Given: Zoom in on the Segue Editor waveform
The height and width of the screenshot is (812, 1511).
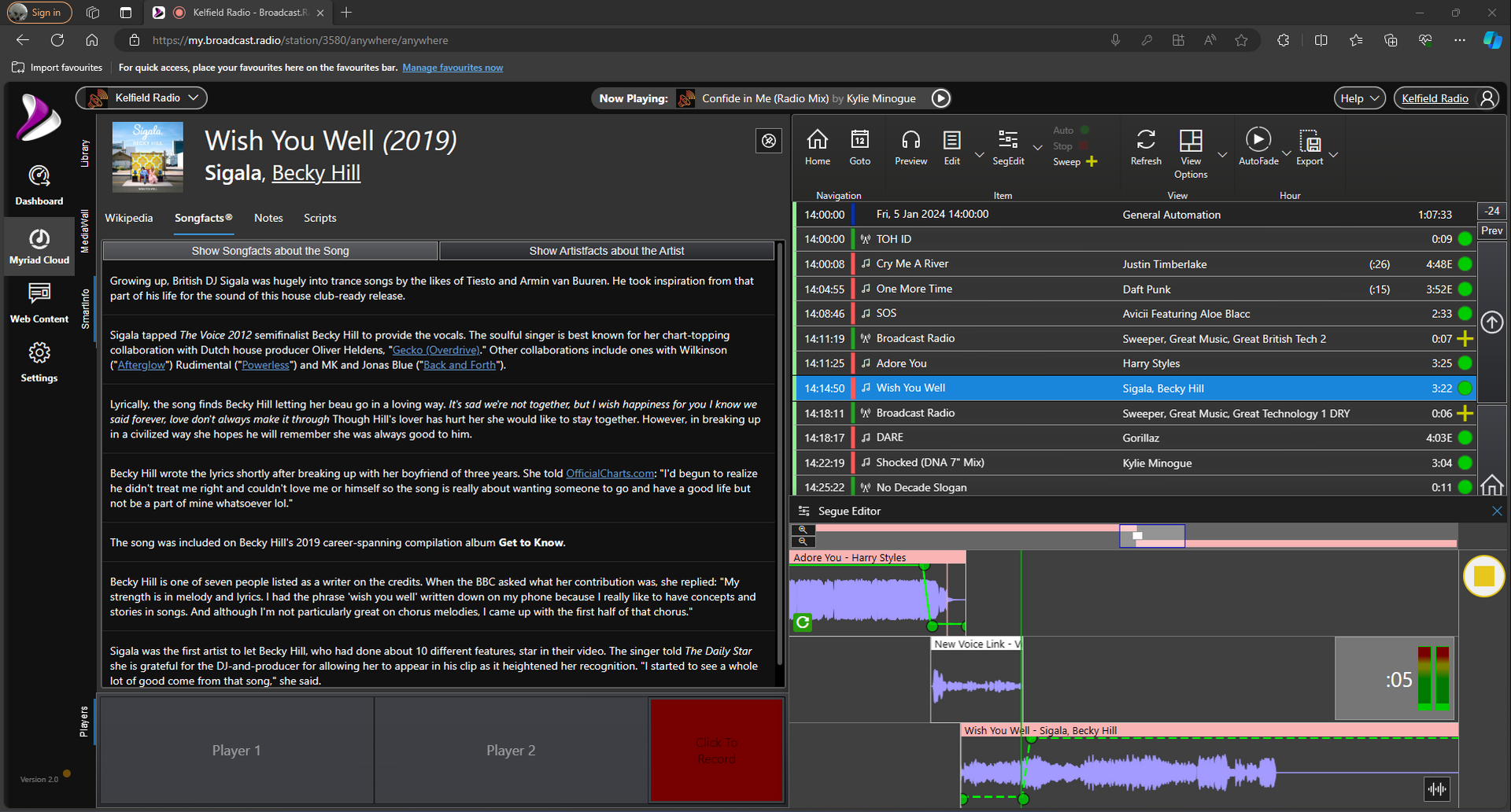Looking at the screenshot, I should click(803, 529).
